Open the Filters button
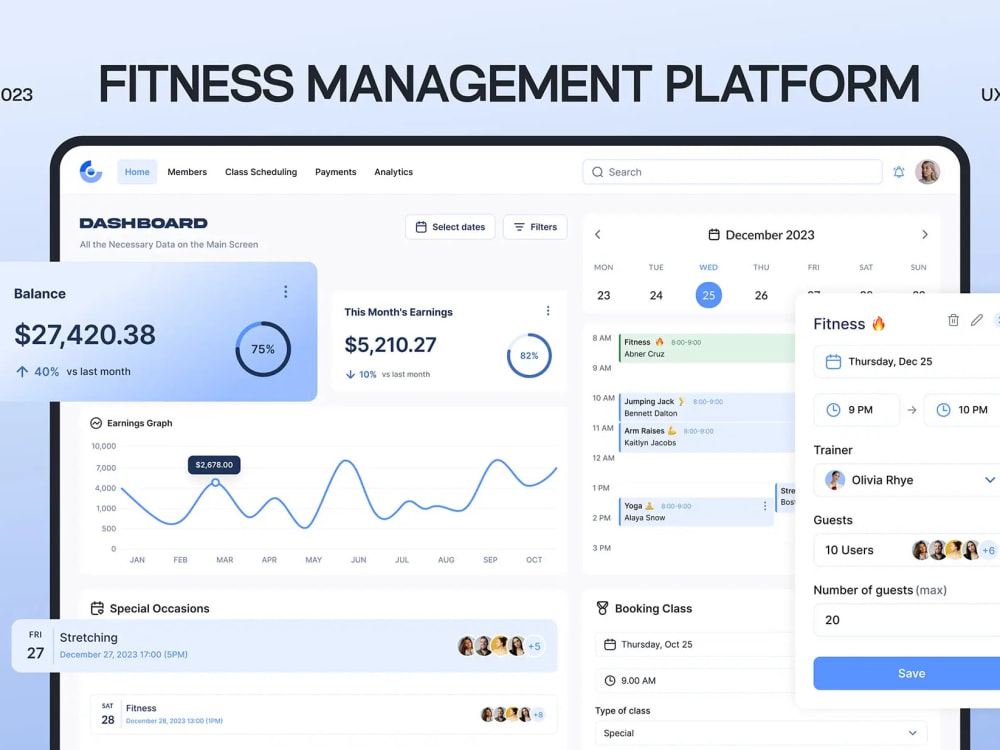 click(x=535, y=227)
